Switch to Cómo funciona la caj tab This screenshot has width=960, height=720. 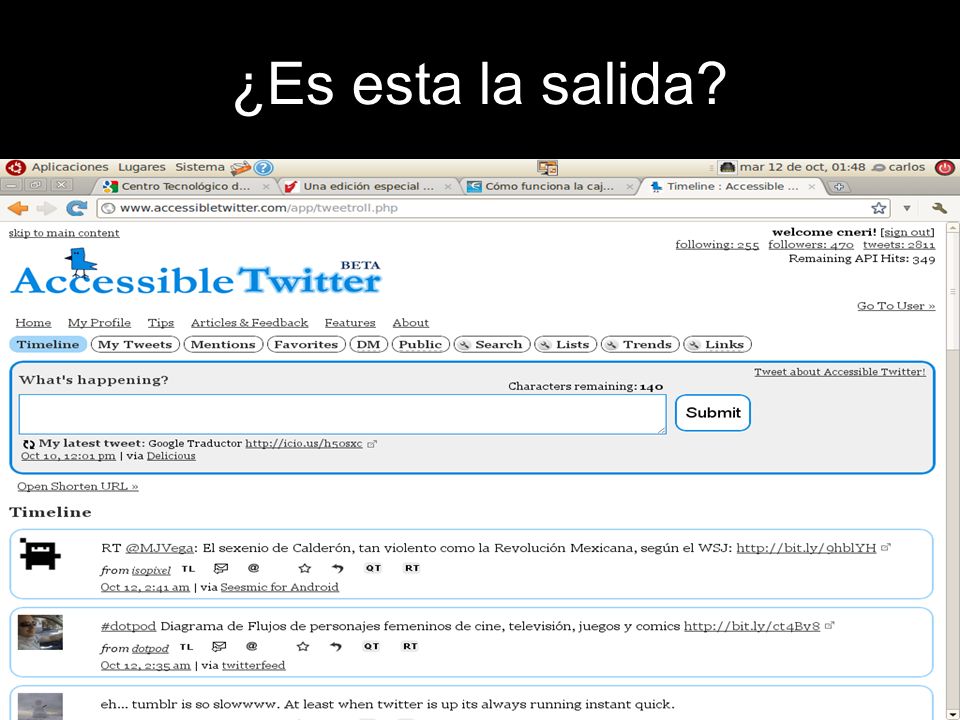coord(549,186)
